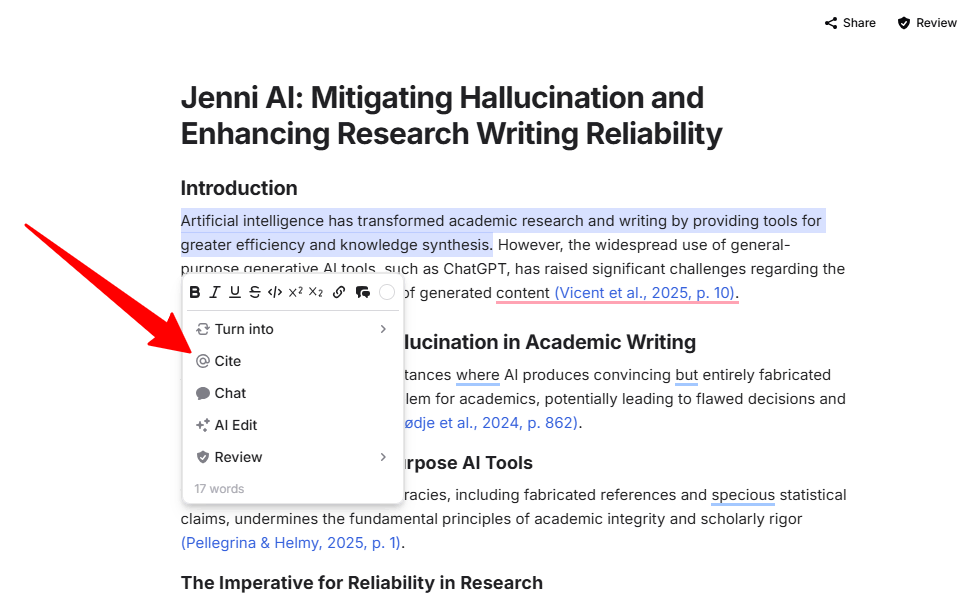Select the Underline icon
This screenshot has height=601, width=977.
[x=234, y=291]
